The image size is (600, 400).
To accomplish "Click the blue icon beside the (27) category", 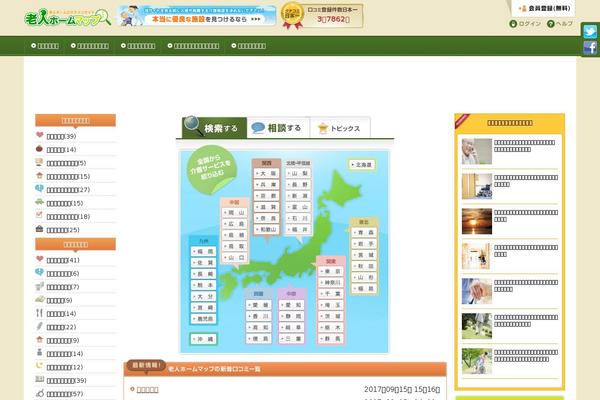I will pyautogui.click(x=39, y=189).
